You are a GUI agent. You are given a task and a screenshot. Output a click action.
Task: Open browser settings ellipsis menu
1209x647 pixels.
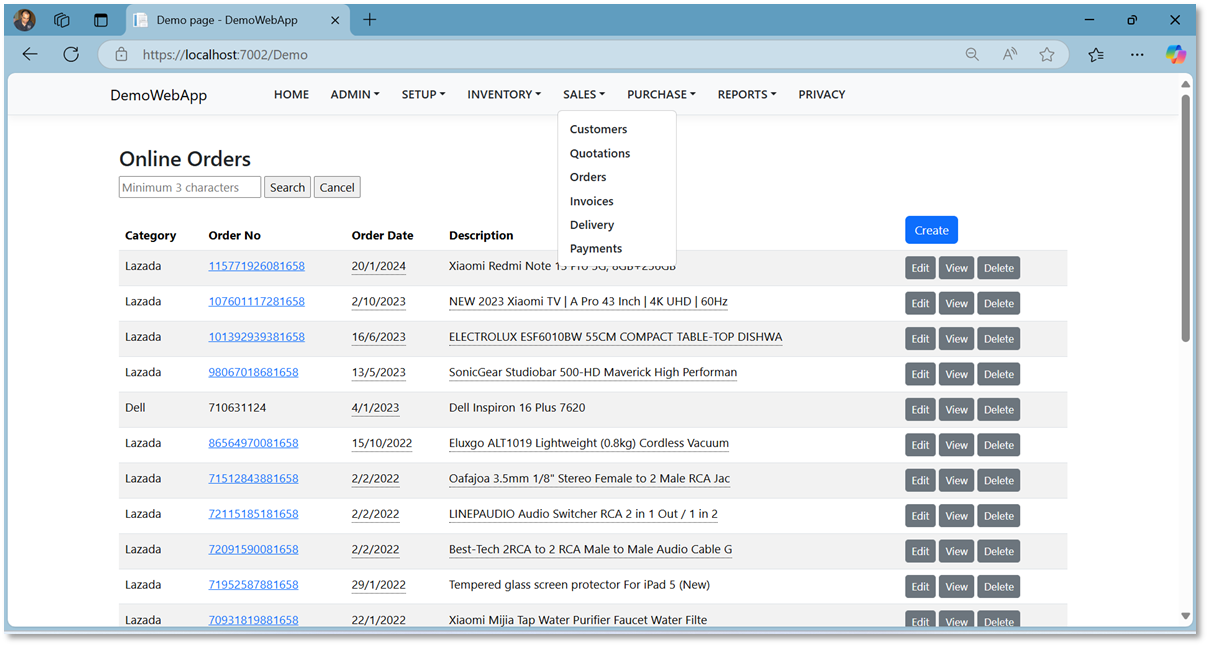[x=1137, y=55]
